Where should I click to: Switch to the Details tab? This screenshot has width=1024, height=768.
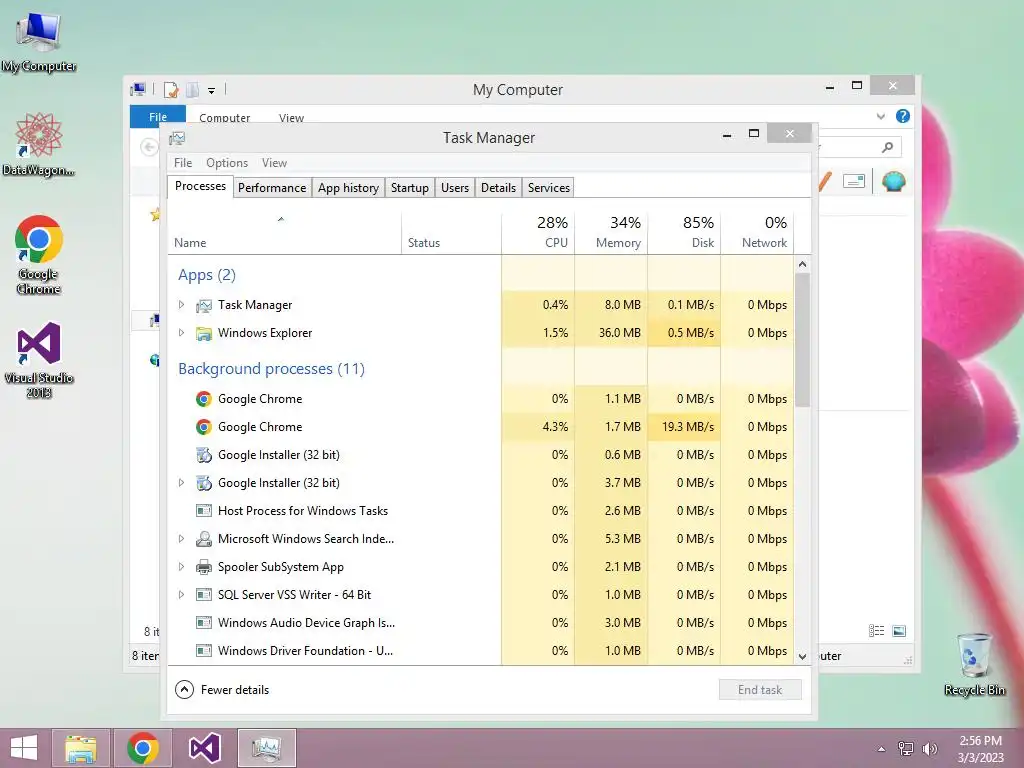click(498, 188)
